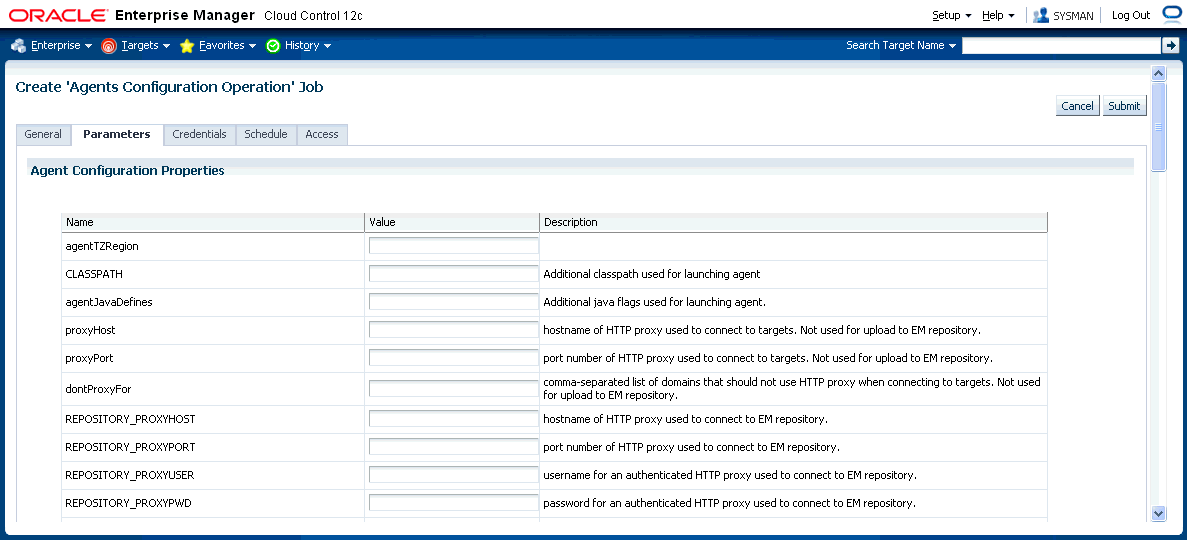Click the Cancel button
This screenshot has width=1187, height=540.
pos(1077,106)
